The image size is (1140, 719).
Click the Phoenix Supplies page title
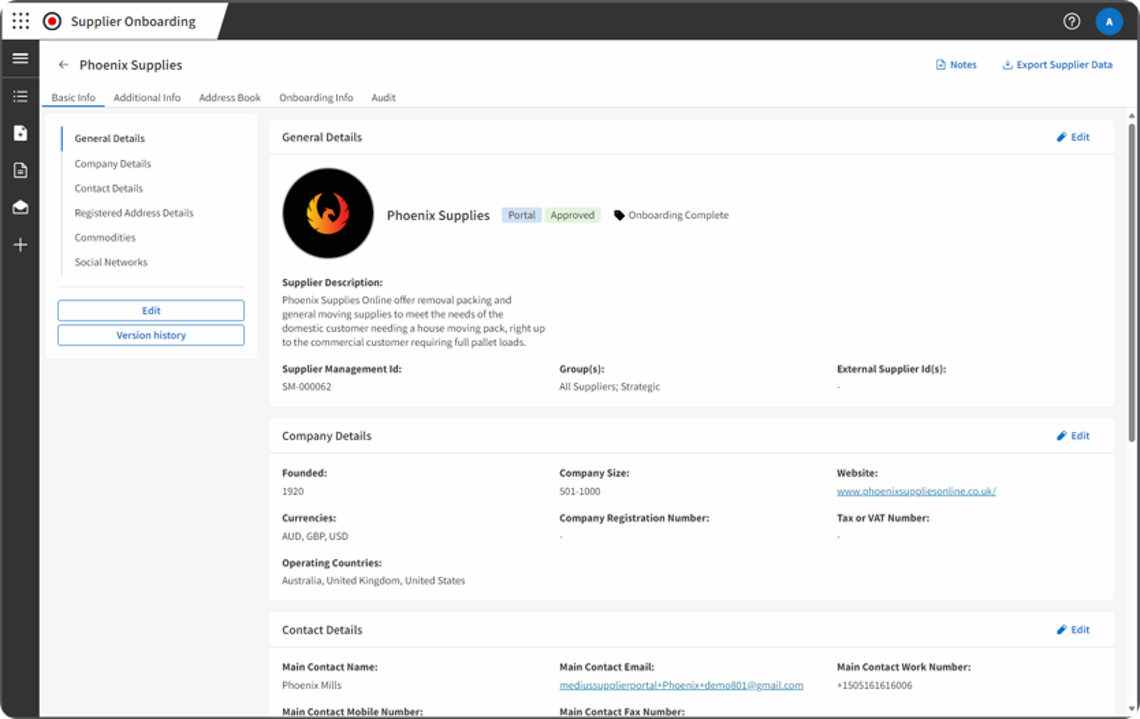[x=131, y=65]
